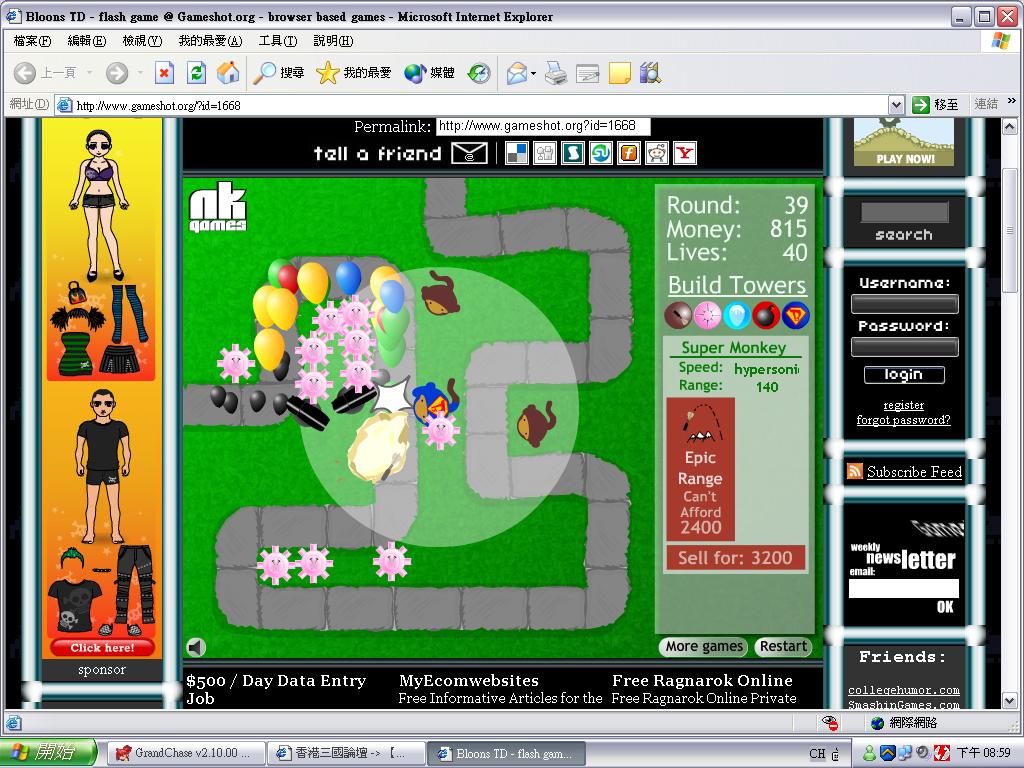Screen dimensions: 1024x768
Task: Open the Media (媒體) toolbar button
Action: (429, 72)
